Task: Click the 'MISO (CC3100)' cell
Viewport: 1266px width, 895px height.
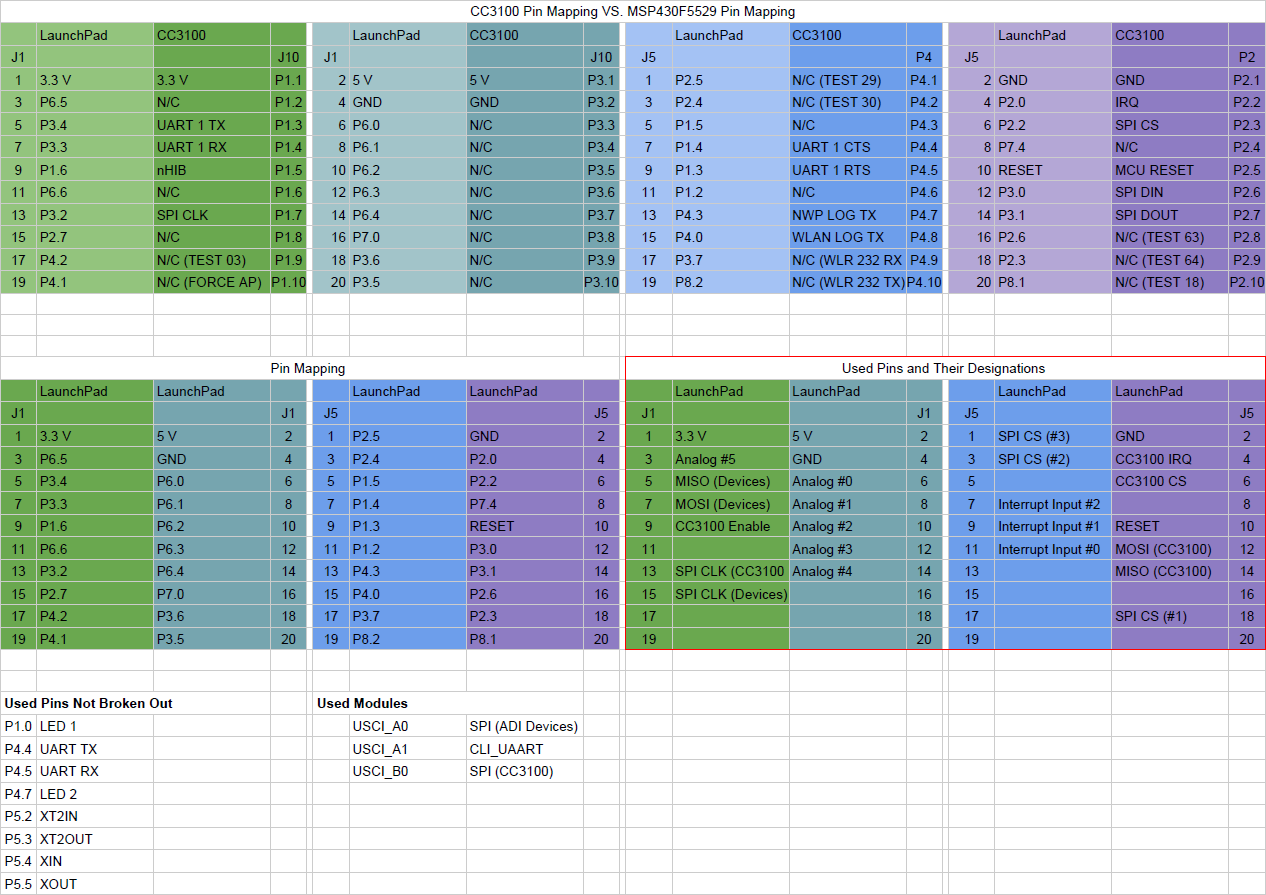Action: 1170,571
